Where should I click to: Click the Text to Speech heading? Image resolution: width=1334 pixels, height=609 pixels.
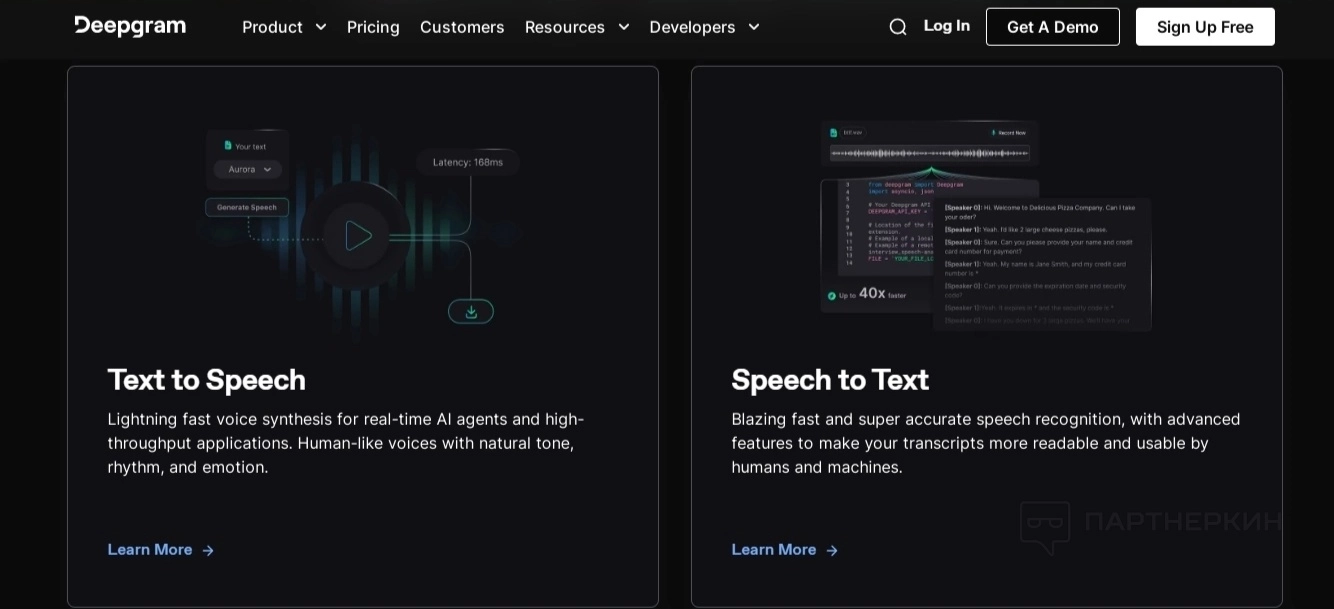206,380
